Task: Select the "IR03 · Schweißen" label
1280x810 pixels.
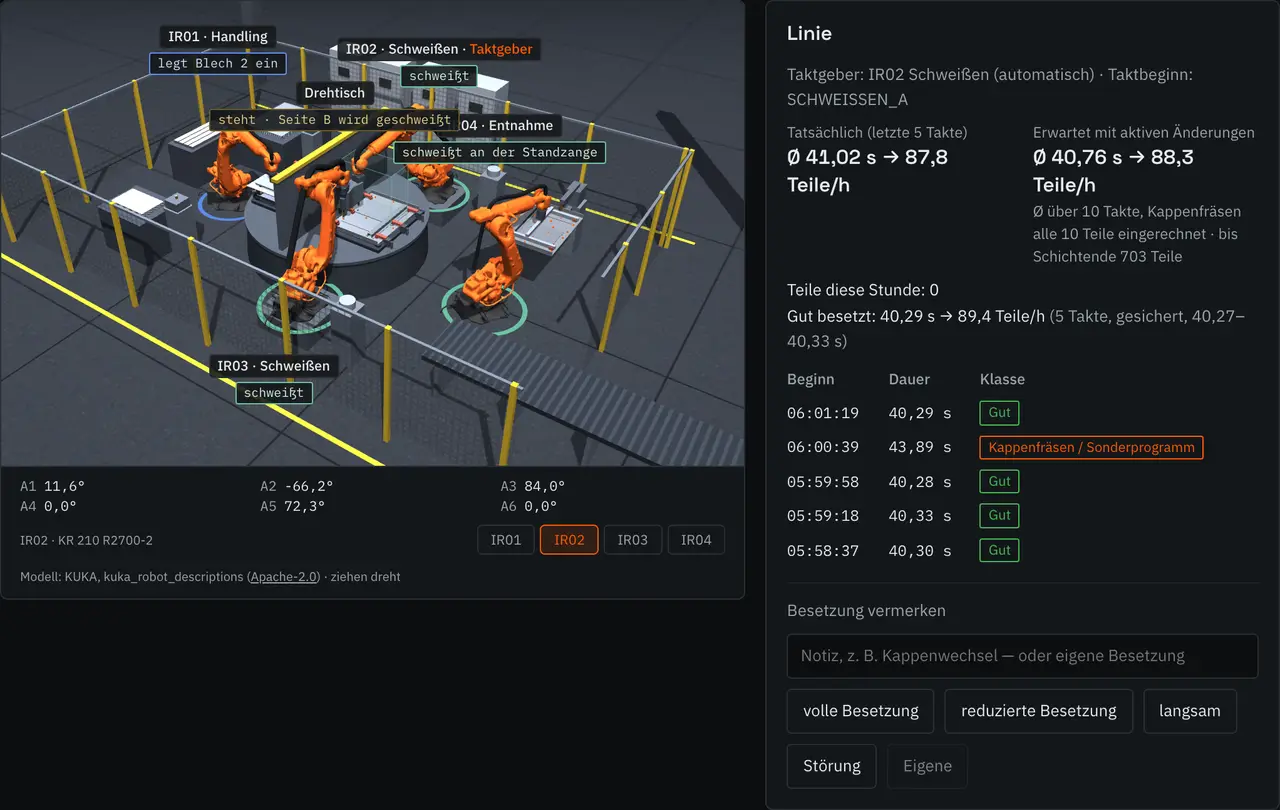Action: click(x=274, y=366)
